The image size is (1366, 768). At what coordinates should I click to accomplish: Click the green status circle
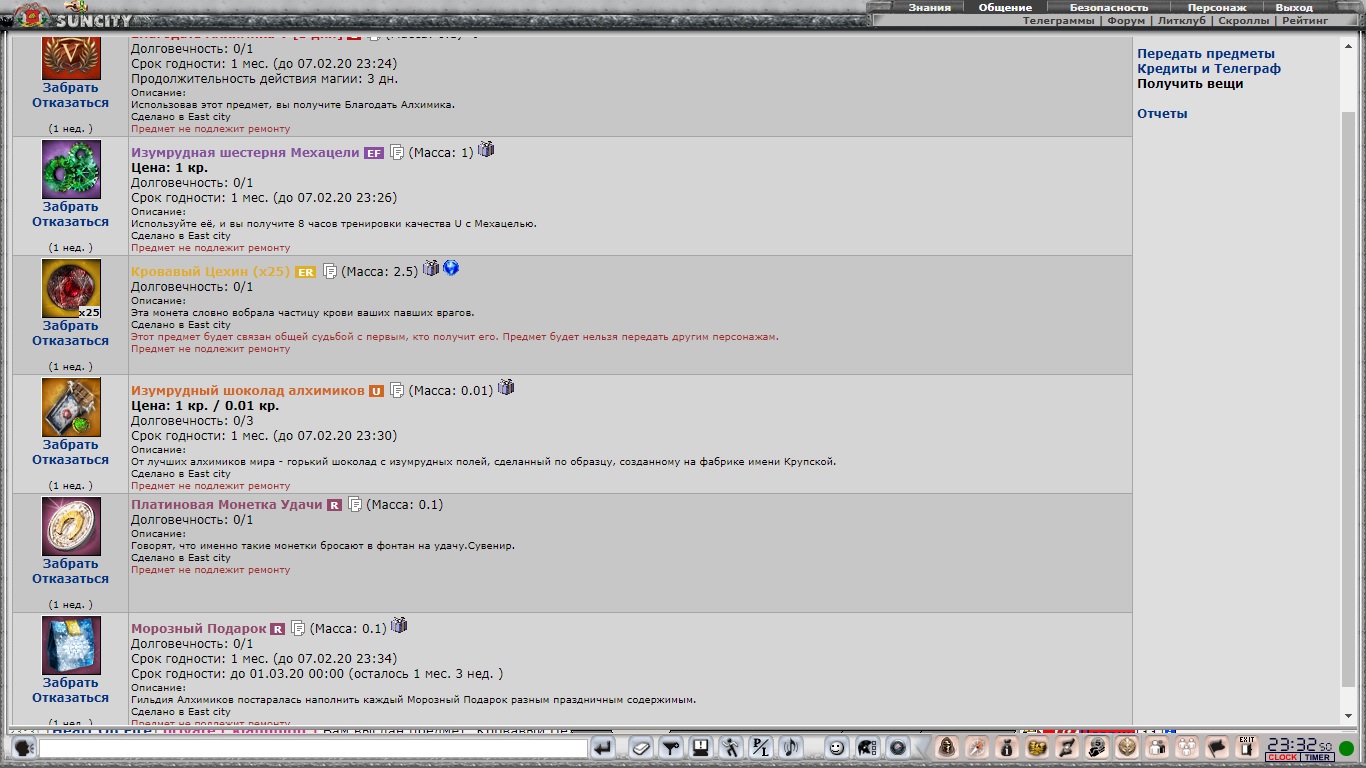click(x=1346, y=748)
